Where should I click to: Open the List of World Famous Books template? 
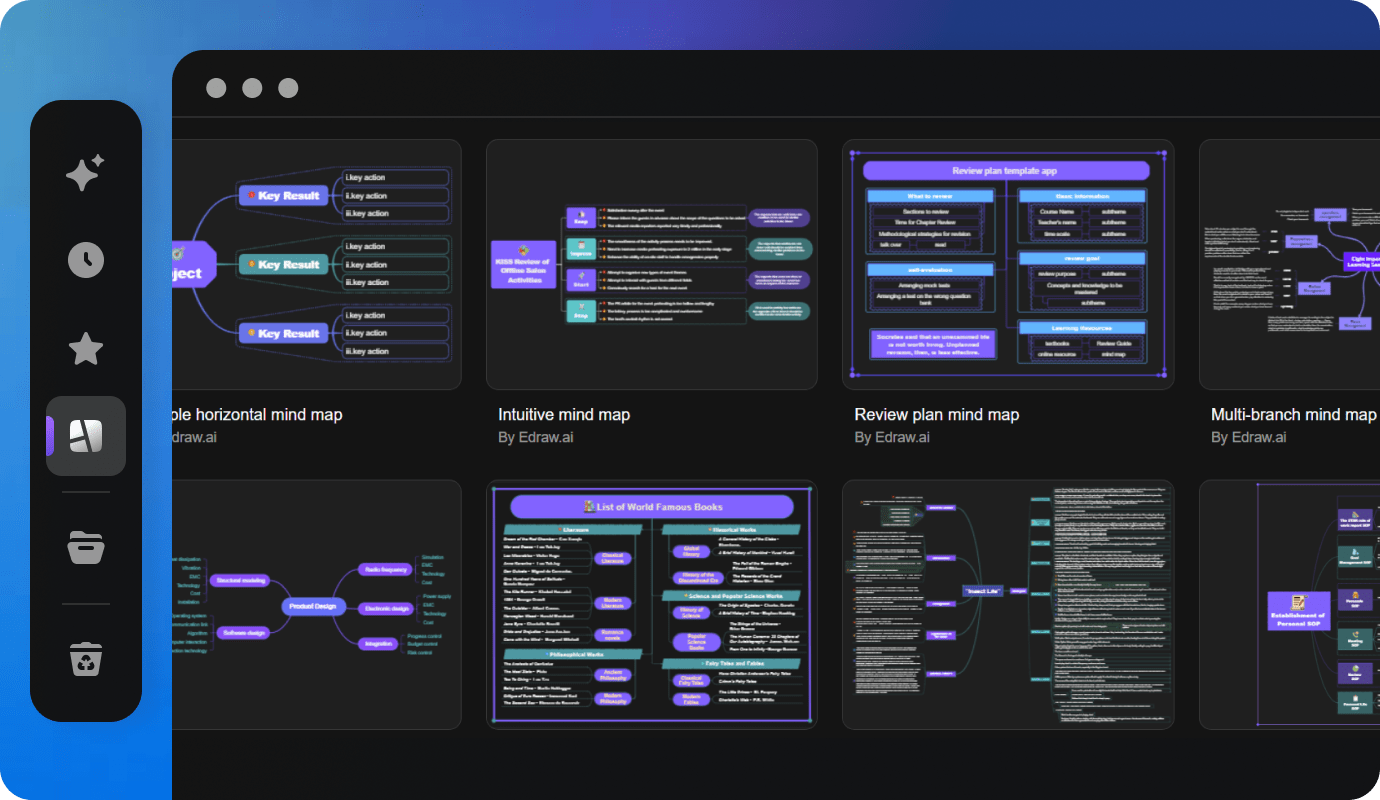(x=652, y=605)
